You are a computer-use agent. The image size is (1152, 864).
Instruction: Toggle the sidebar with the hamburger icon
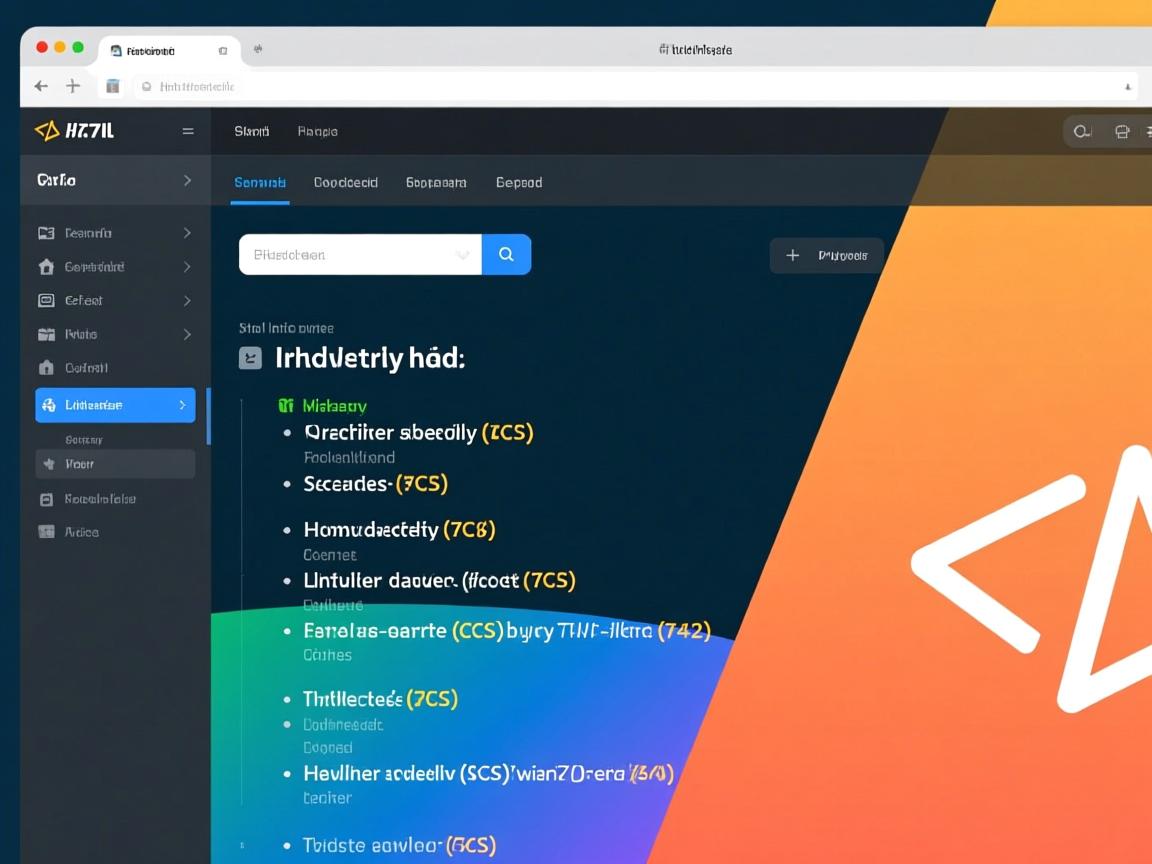pos(188,131)
